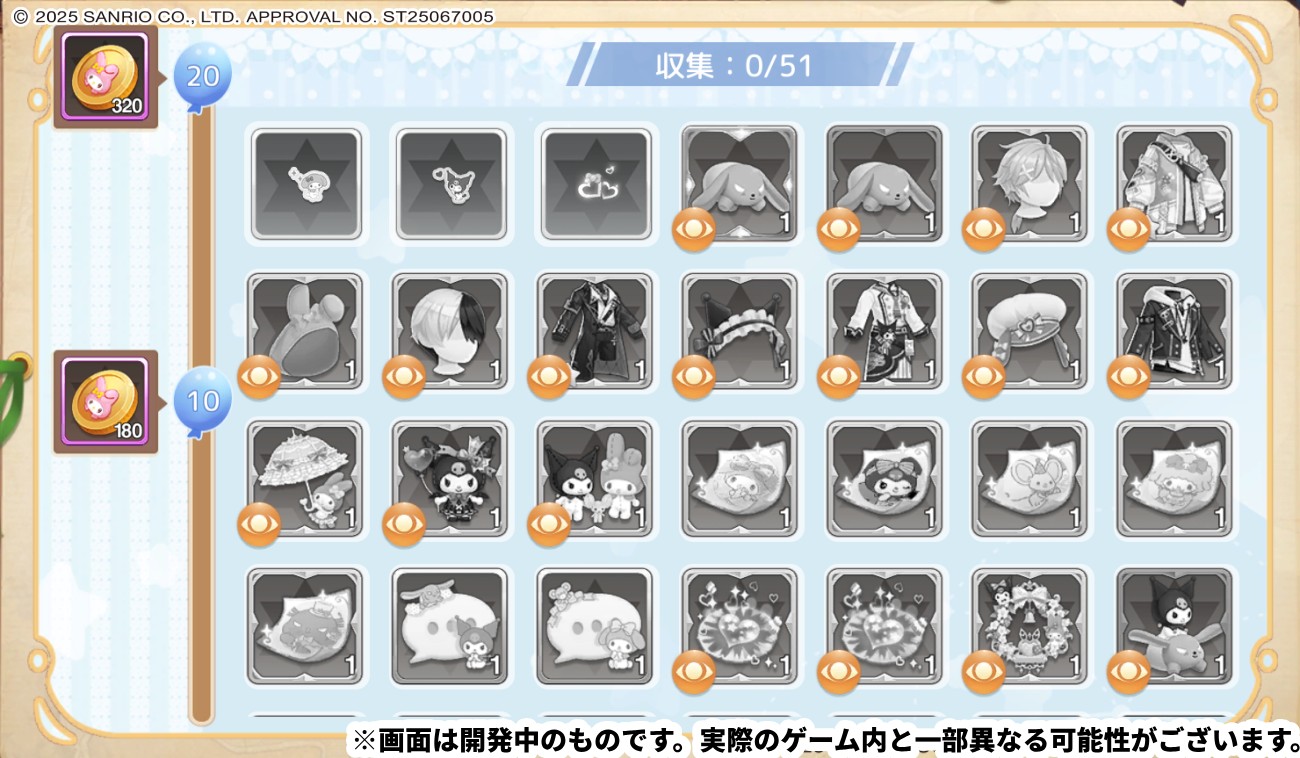The height and width of the screenshot is (758, 1300).
Task: Open the flower wreath frame item
Action: [1031, 626]
